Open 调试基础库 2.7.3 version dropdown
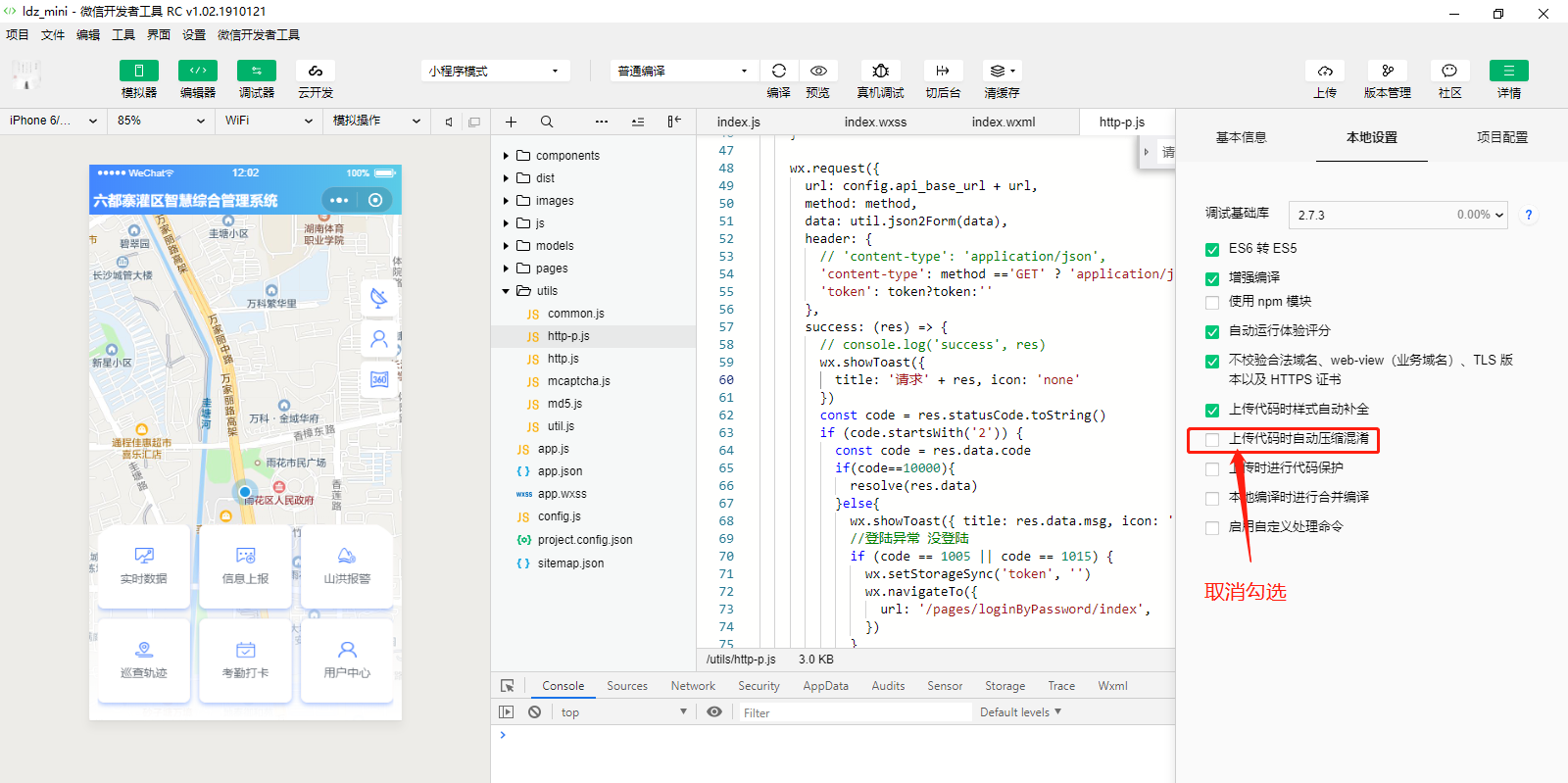1568x783 pixels. coord(1398,215)
